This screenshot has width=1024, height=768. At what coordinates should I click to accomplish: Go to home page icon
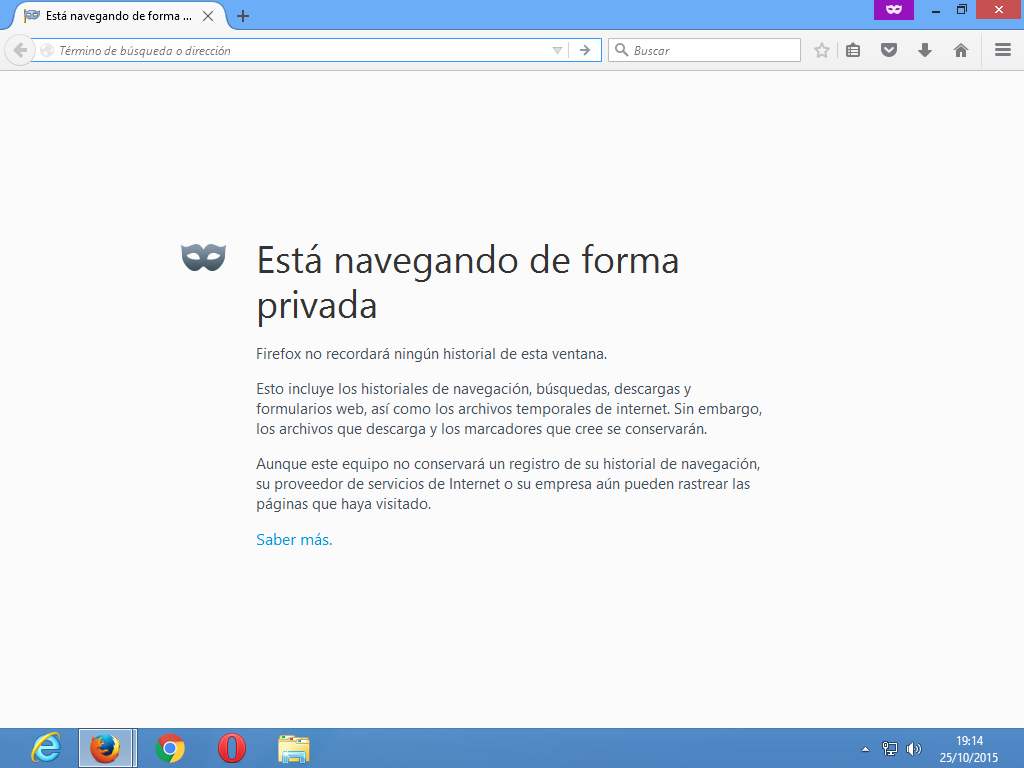(x=961, y=50)
